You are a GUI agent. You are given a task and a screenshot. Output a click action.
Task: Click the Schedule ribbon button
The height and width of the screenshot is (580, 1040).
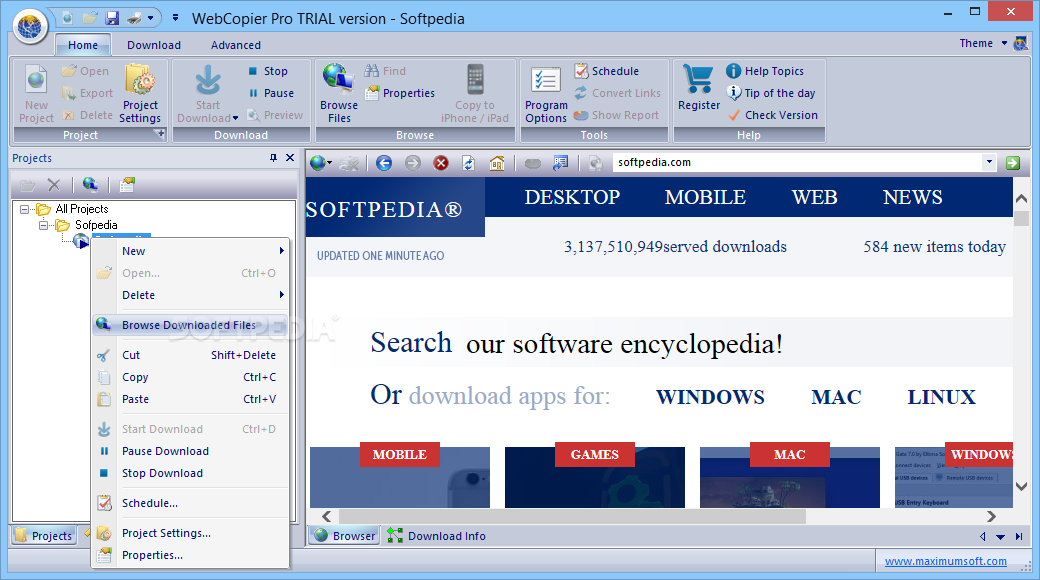point(607,71)
